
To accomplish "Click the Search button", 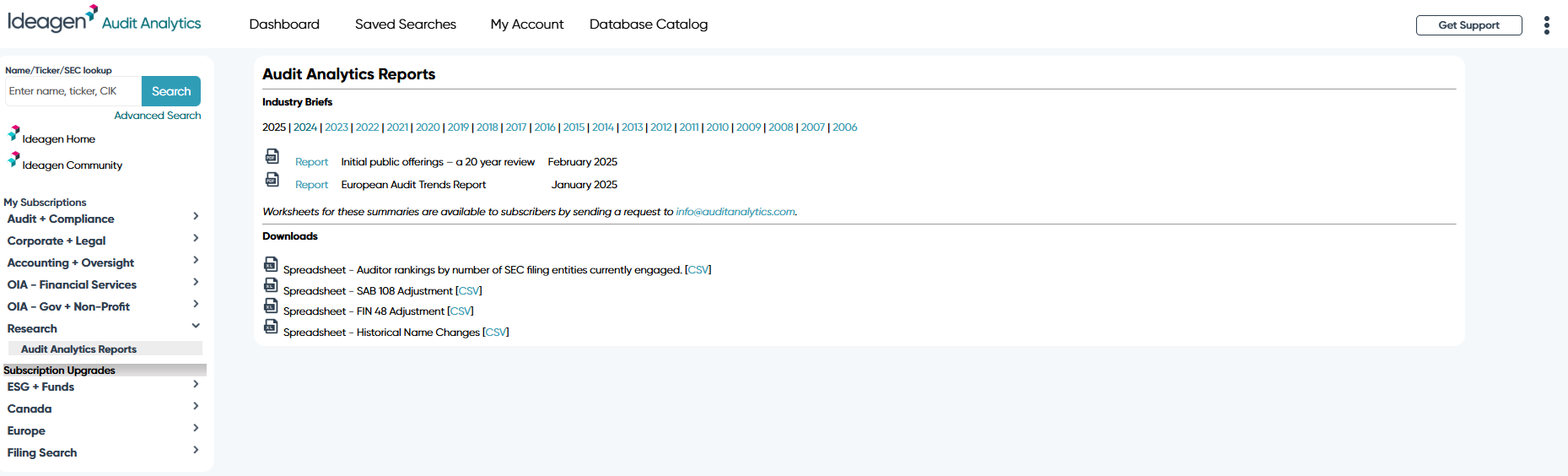I will pos(171,91).
